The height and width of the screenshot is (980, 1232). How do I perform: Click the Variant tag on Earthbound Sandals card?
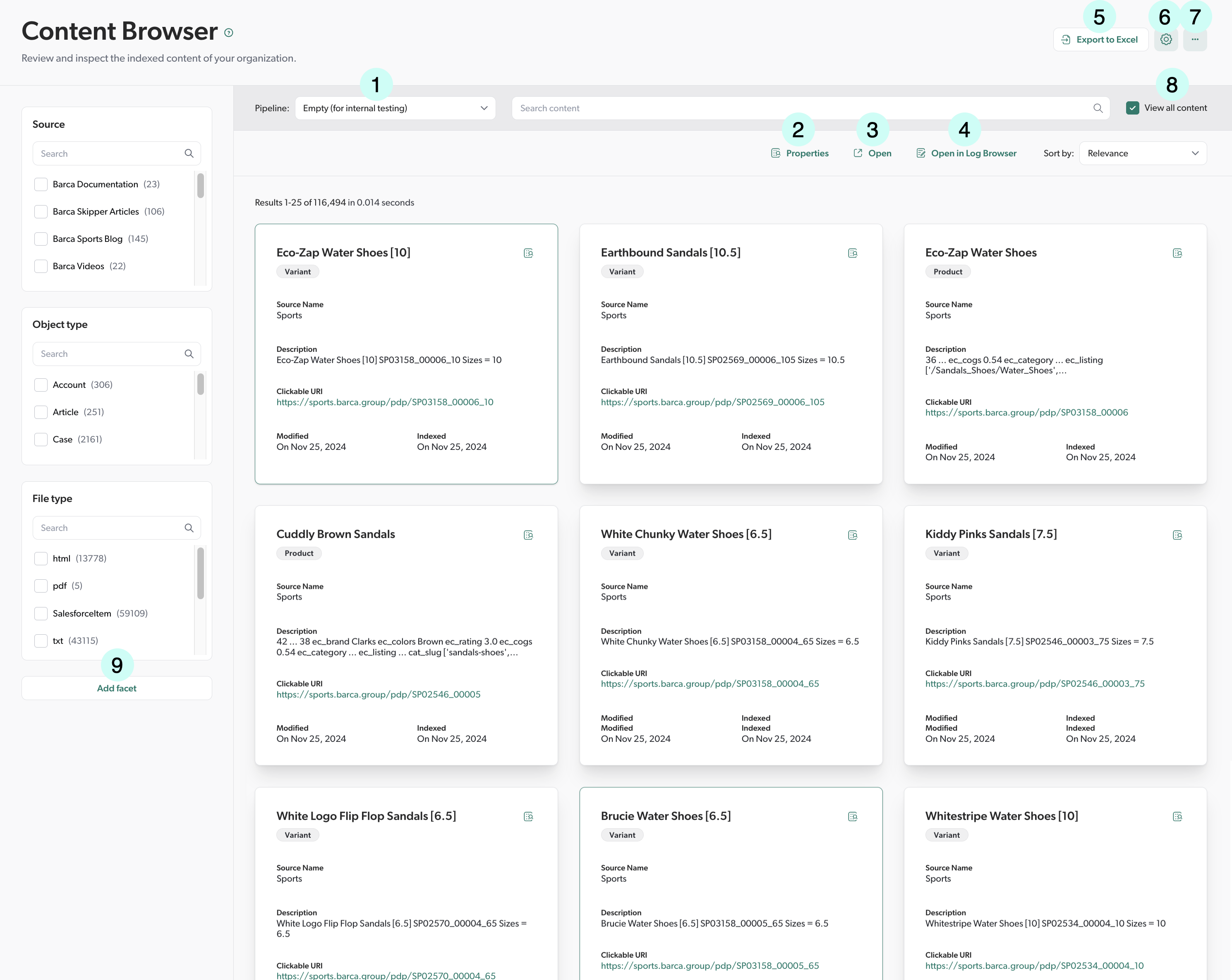point(622,272)
